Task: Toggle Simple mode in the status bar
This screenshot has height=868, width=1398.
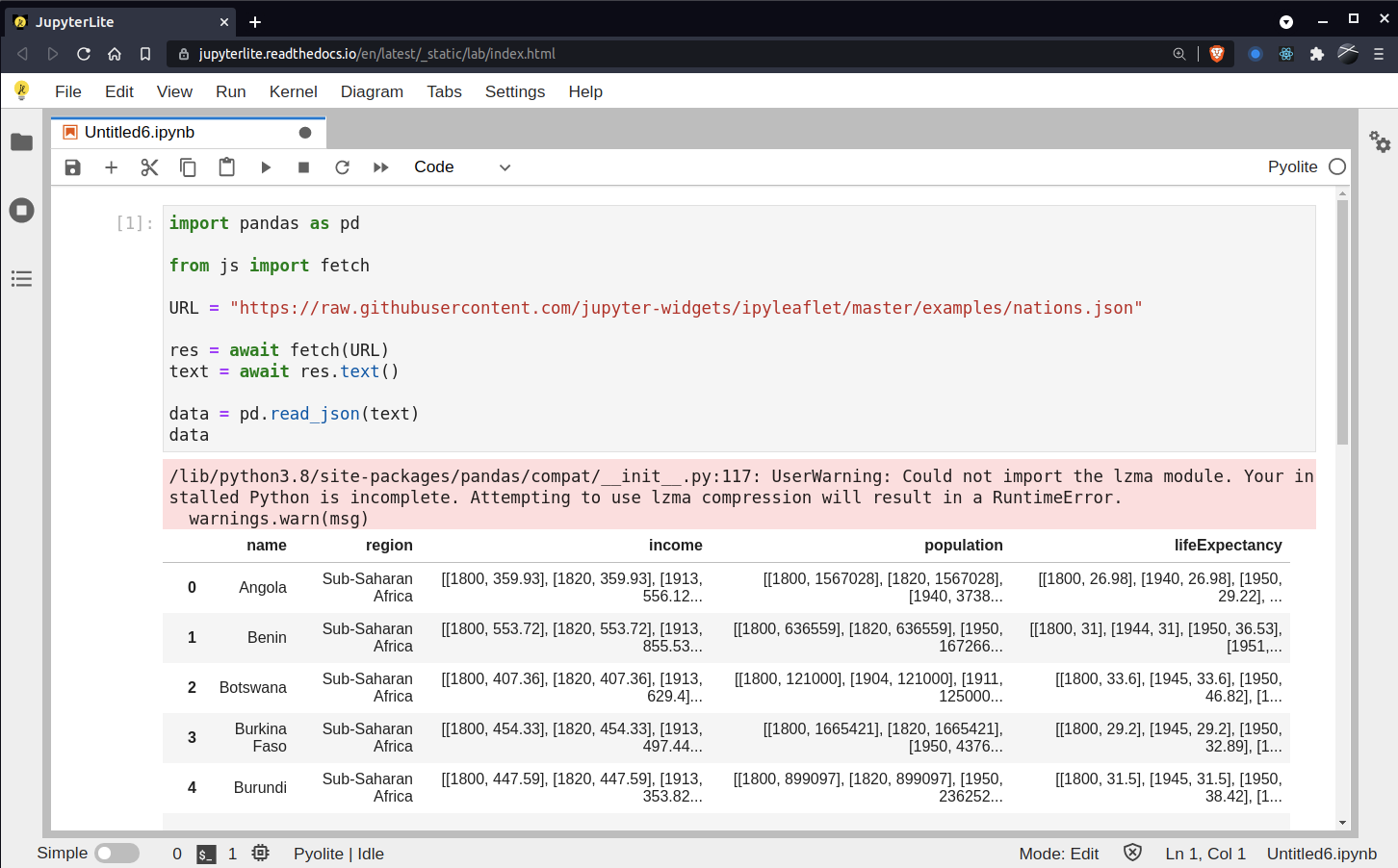Action: click(117, 853)
